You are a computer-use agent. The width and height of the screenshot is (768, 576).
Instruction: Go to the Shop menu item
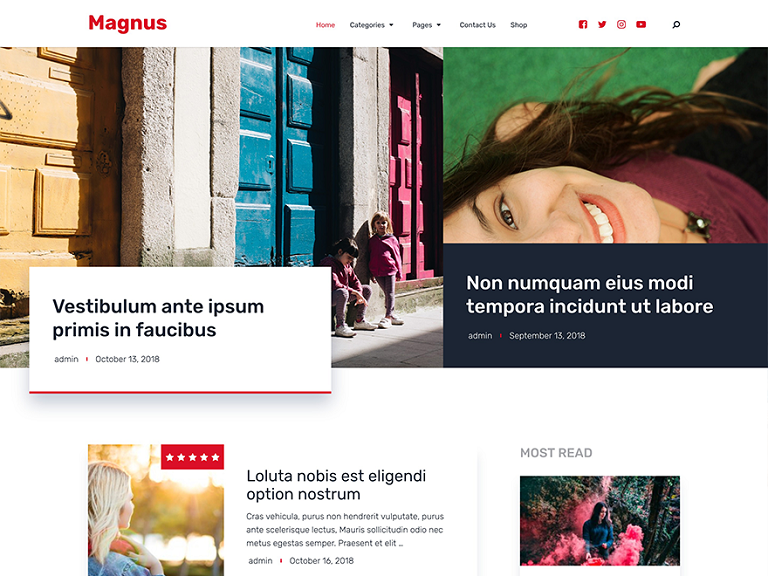[x=519, y=25]
